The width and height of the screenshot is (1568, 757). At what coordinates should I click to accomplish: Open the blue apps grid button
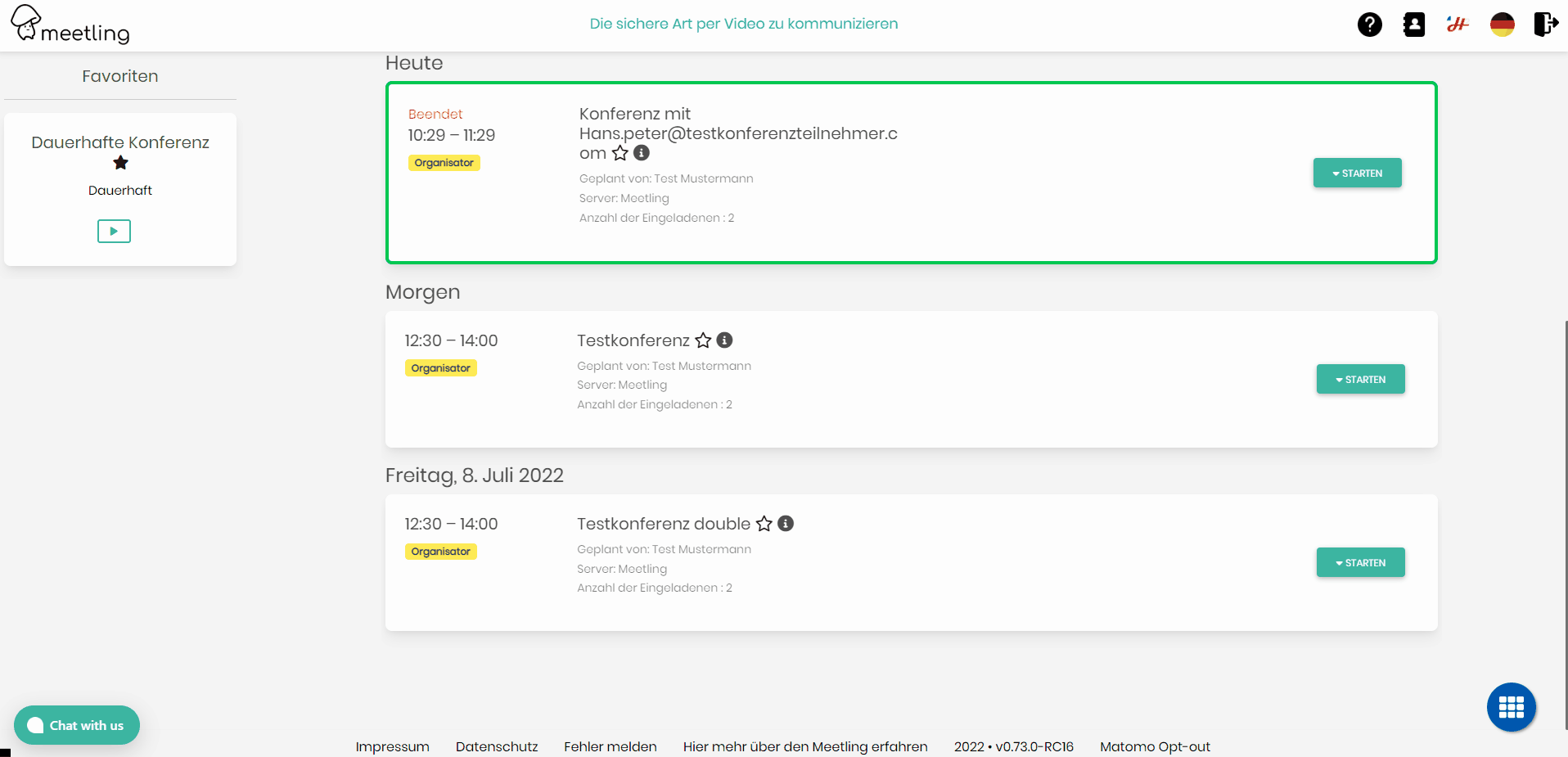click(1511, 707)
